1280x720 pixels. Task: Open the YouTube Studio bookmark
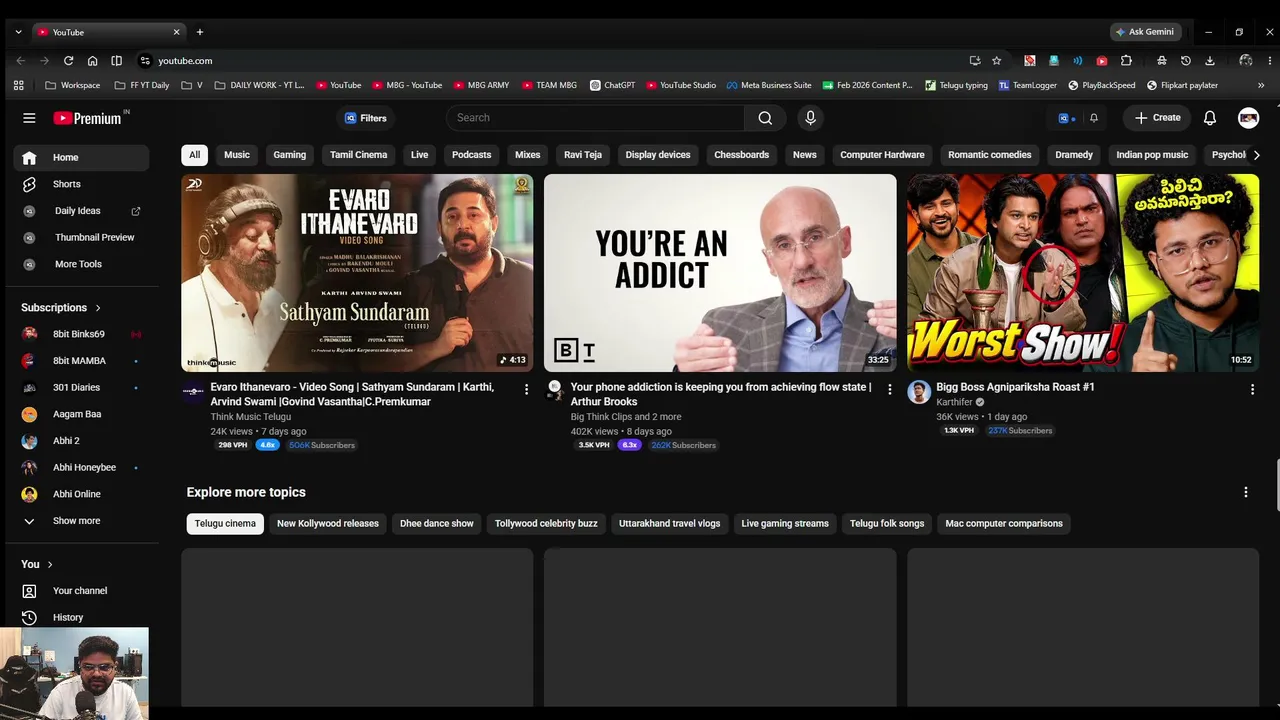click(680, 86)
